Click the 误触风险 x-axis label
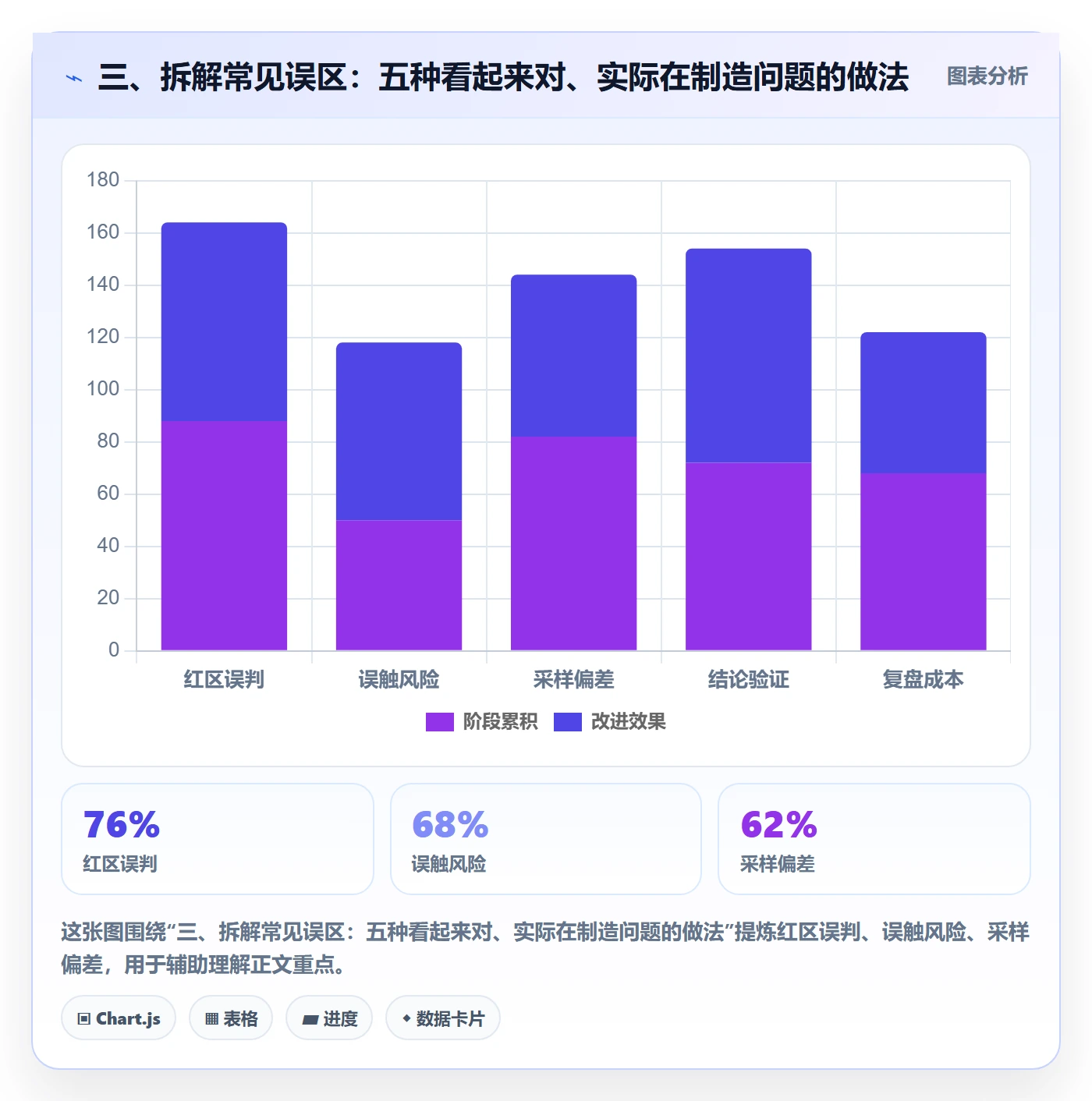This screenshot has height=1101, width=1092. coord(399,680)
